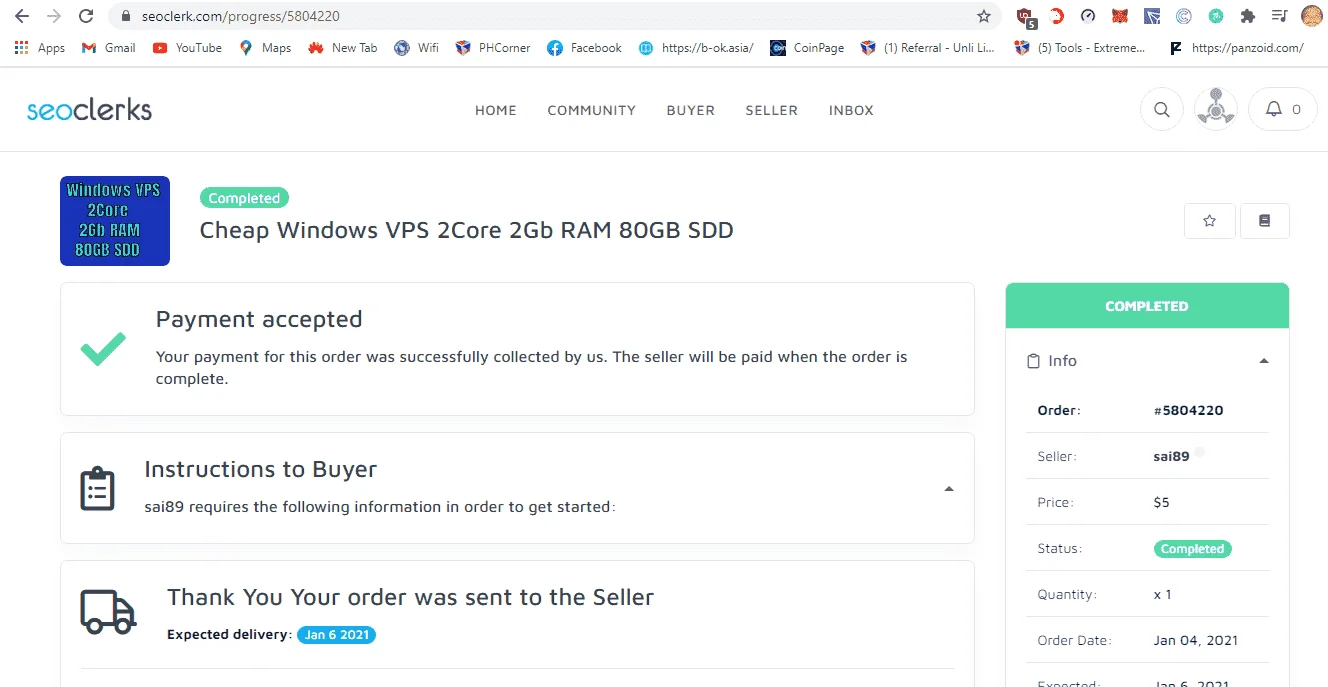
Task: Open the Tools - Extreme bookmark
Action: click(1081, 48)
